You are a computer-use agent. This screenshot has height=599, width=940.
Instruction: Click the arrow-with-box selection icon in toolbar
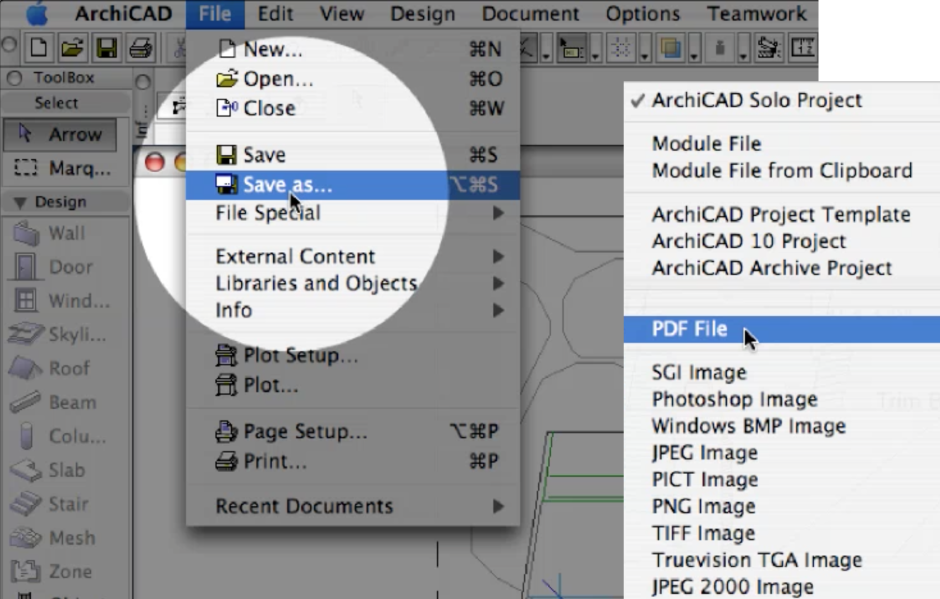(571, 47)
